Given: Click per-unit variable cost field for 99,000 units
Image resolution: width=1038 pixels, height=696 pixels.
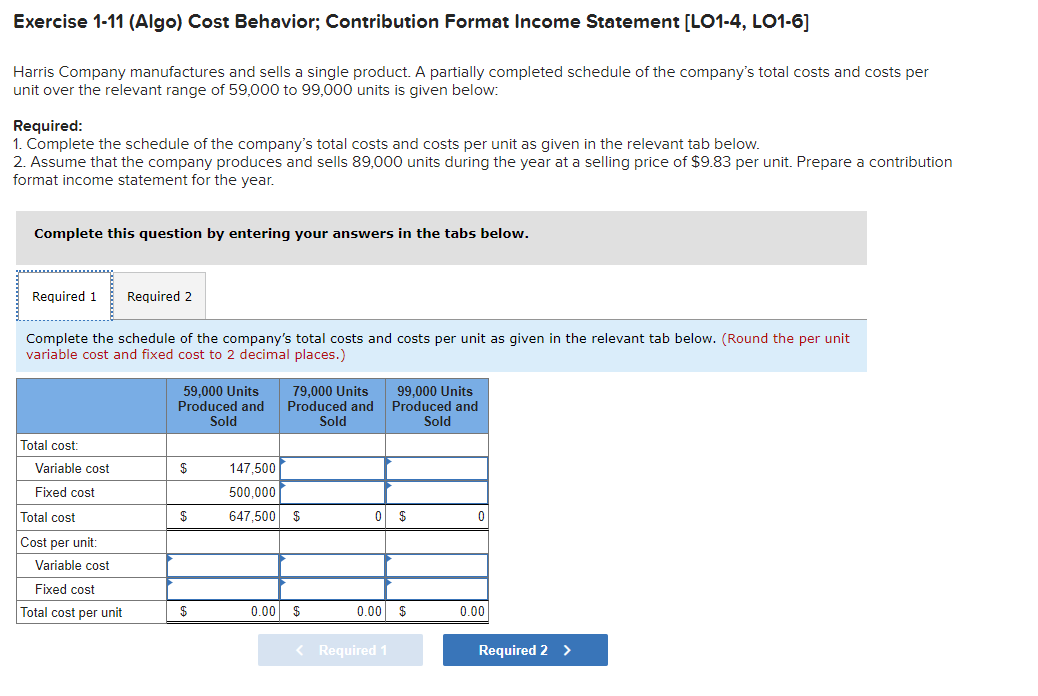Looking at the screenshot, I should coord(437,565).
